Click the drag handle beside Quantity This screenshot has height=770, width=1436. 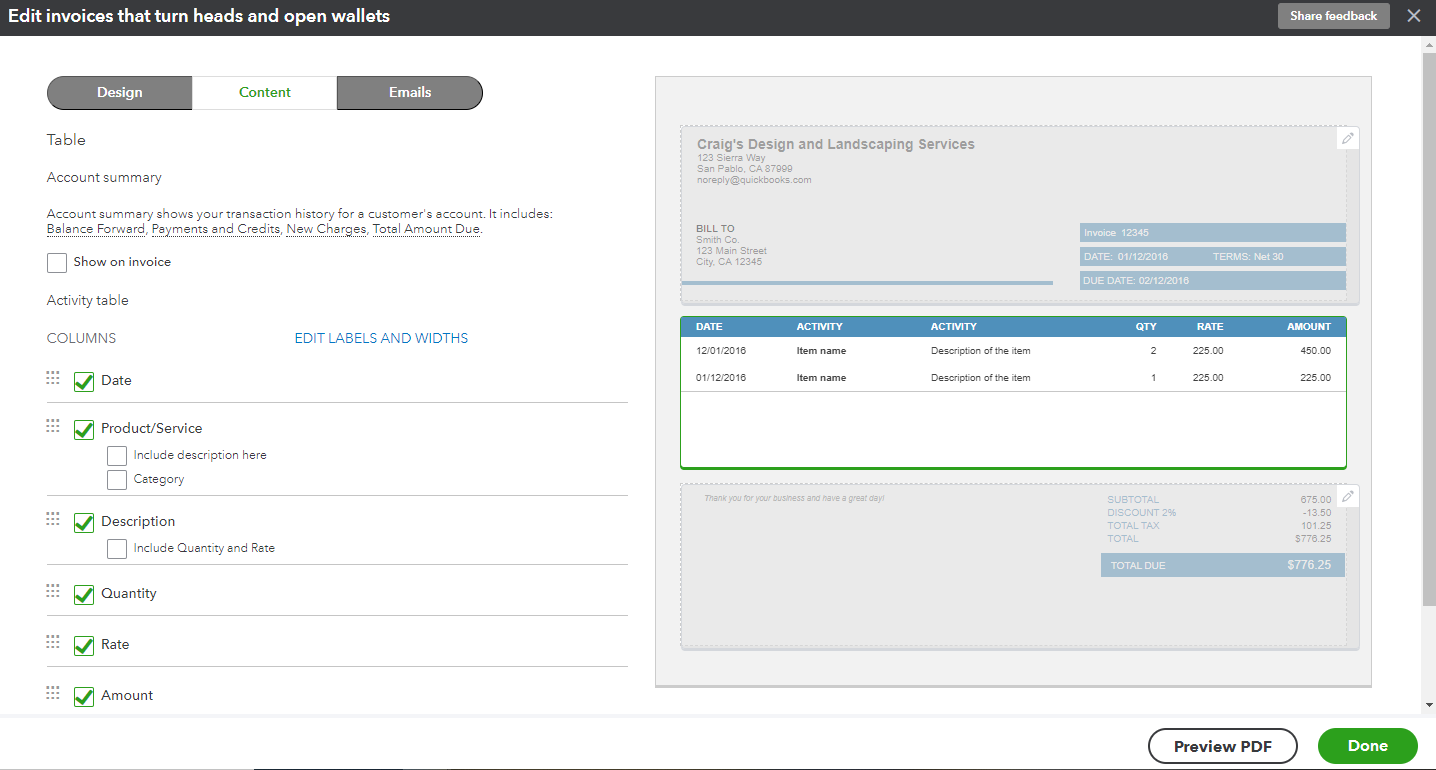coord(52,591)
